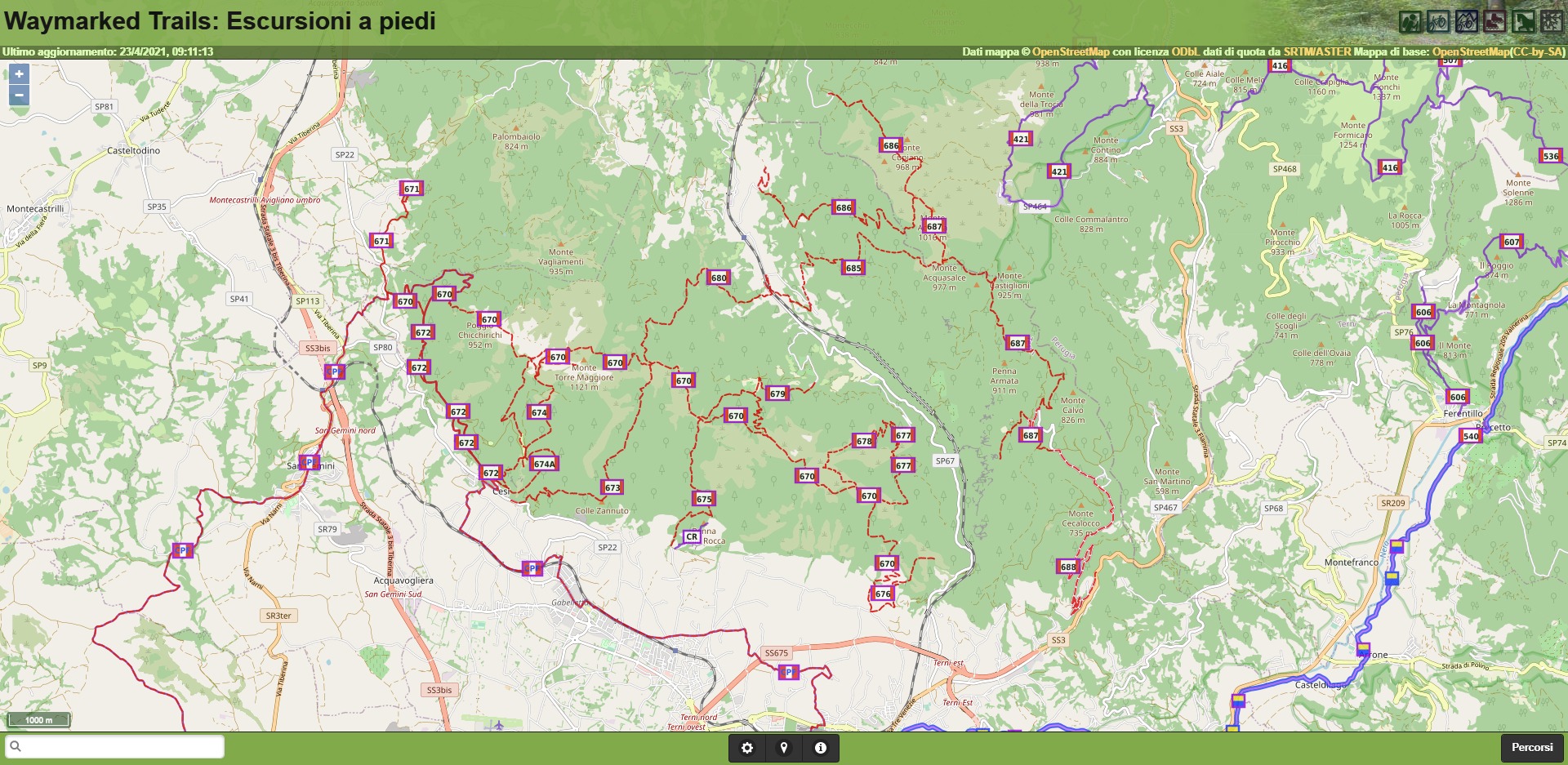Select the hiking activity map icon
The width and height of the screenshot is (1568, 765).
click(x=1410, y=20)
